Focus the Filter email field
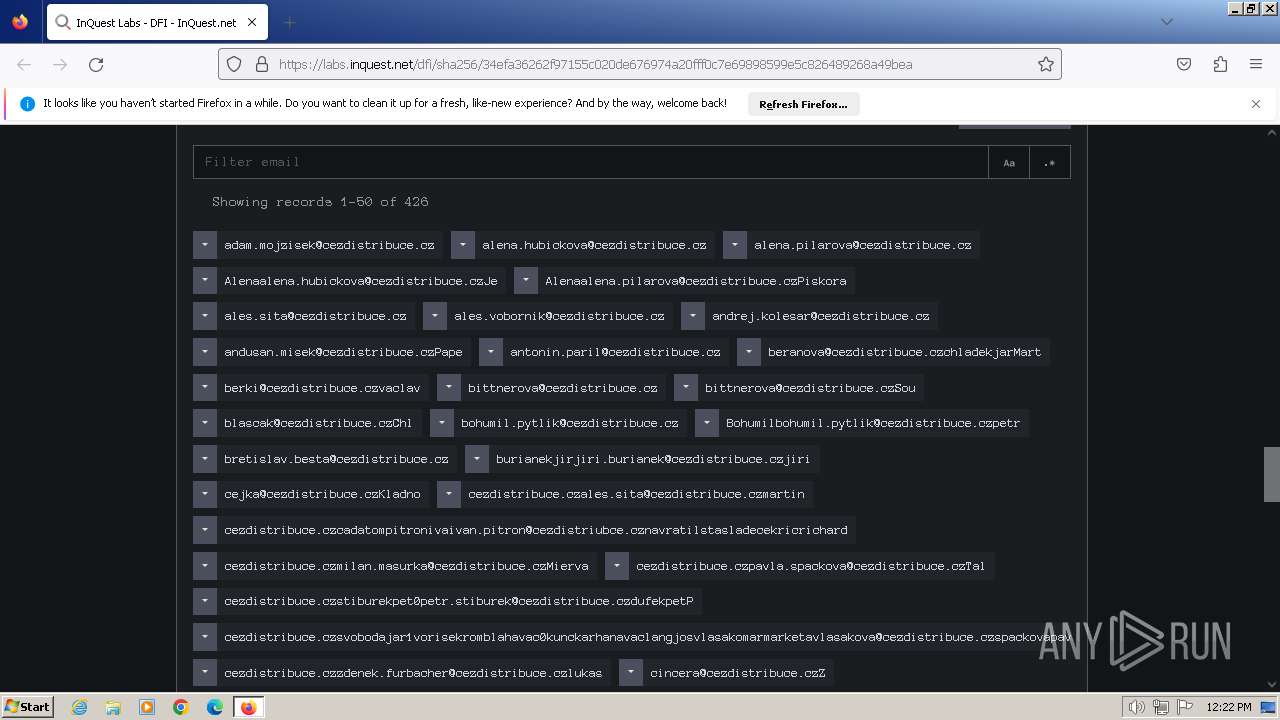 click(x=590, y=162)
